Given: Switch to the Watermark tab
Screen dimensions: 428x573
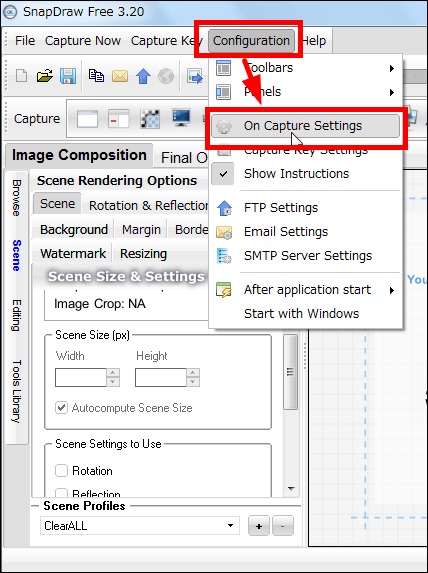Looking at the screenshot, I should tap(73, 253).
